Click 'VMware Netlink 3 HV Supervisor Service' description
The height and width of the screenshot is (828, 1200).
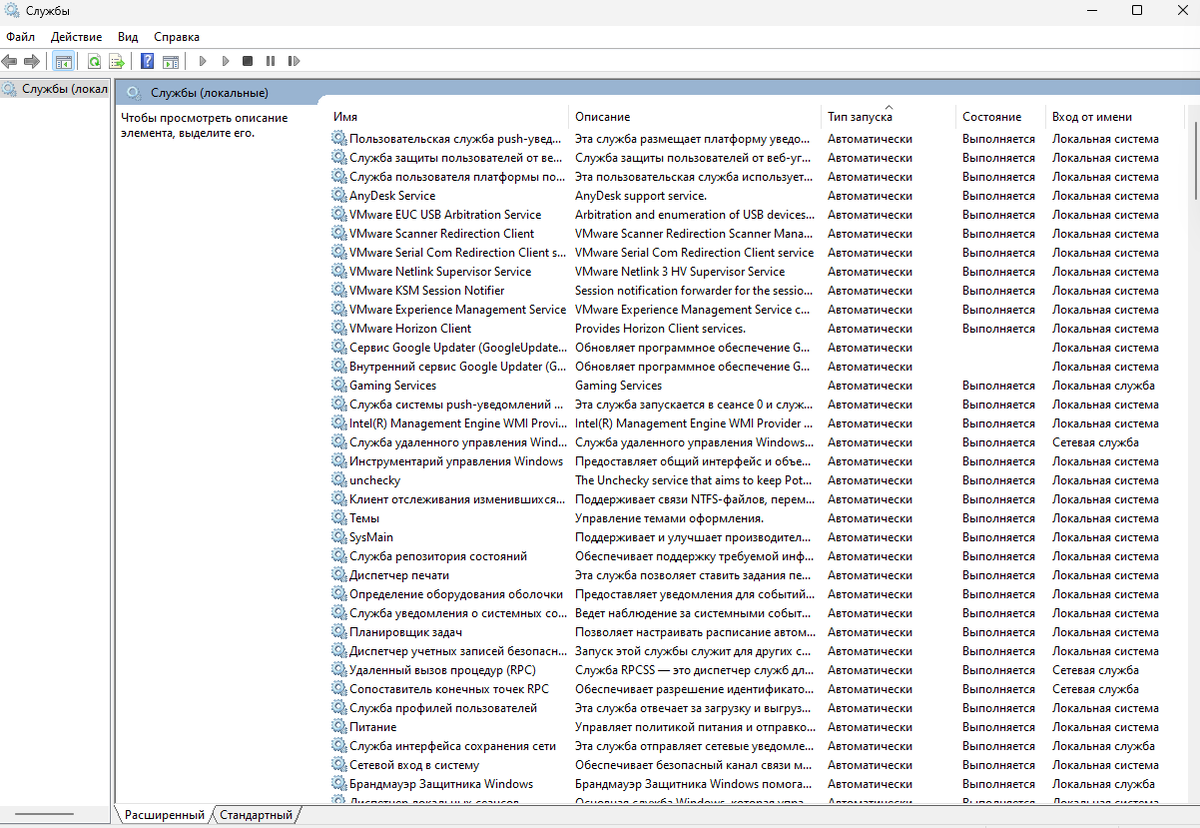[680, 272]
